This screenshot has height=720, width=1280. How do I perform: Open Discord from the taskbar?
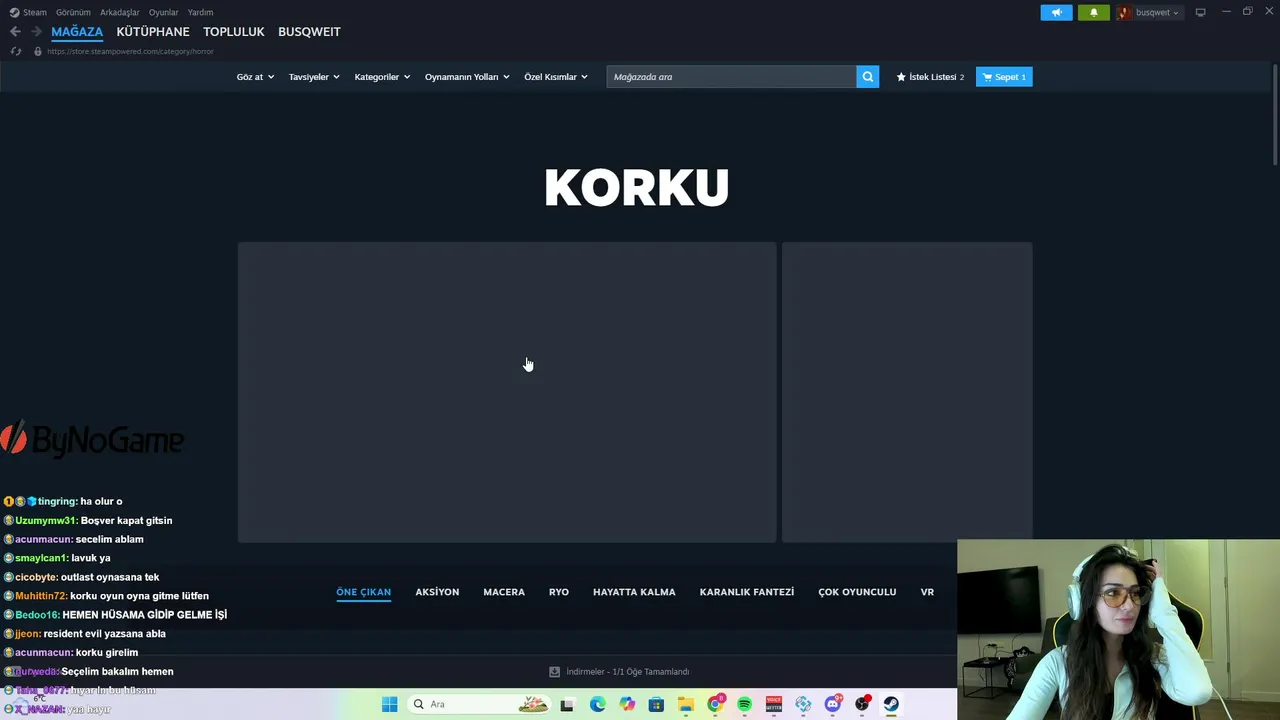click(x=833, y=704)
